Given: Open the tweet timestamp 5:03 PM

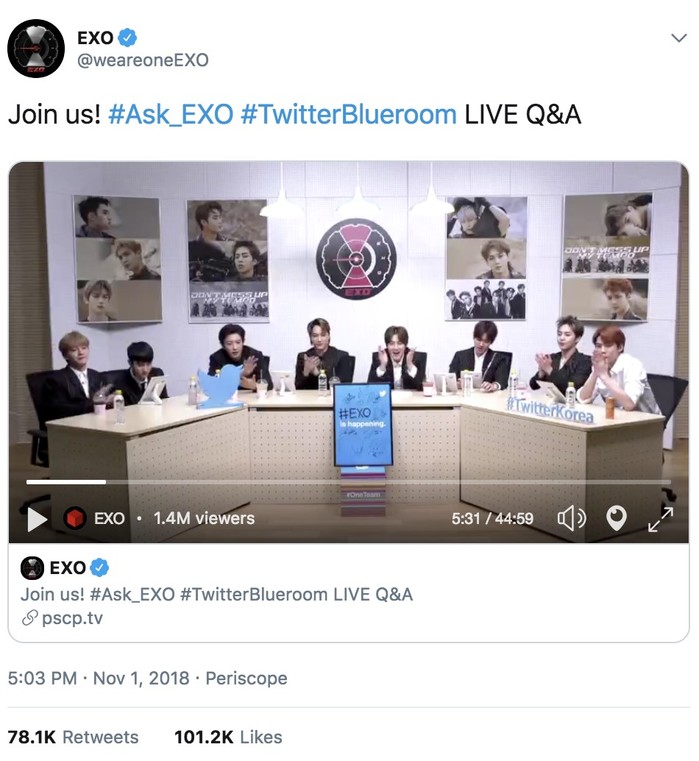Looking at the screenshot, I should 42,678.
